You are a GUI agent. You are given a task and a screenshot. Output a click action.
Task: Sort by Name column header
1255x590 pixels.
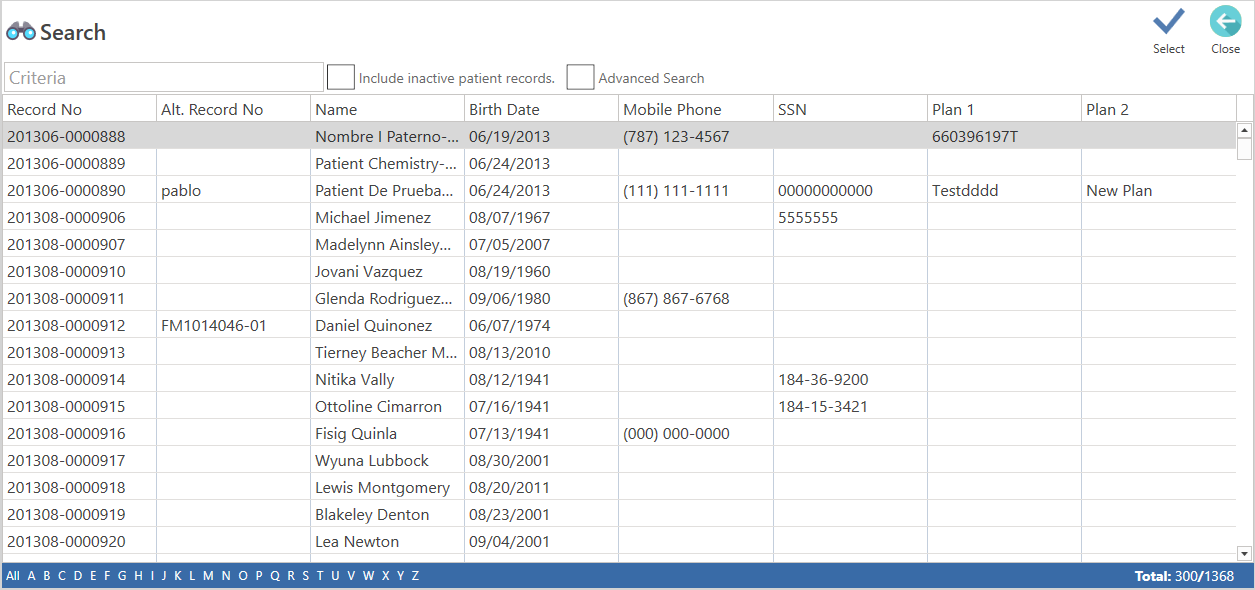[387, 109]
